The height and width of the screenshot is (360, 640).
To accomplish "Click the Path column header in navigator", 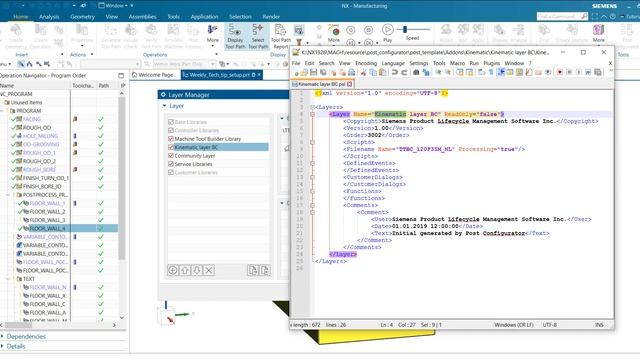I will pyautogui.click(x=104, y=86).
